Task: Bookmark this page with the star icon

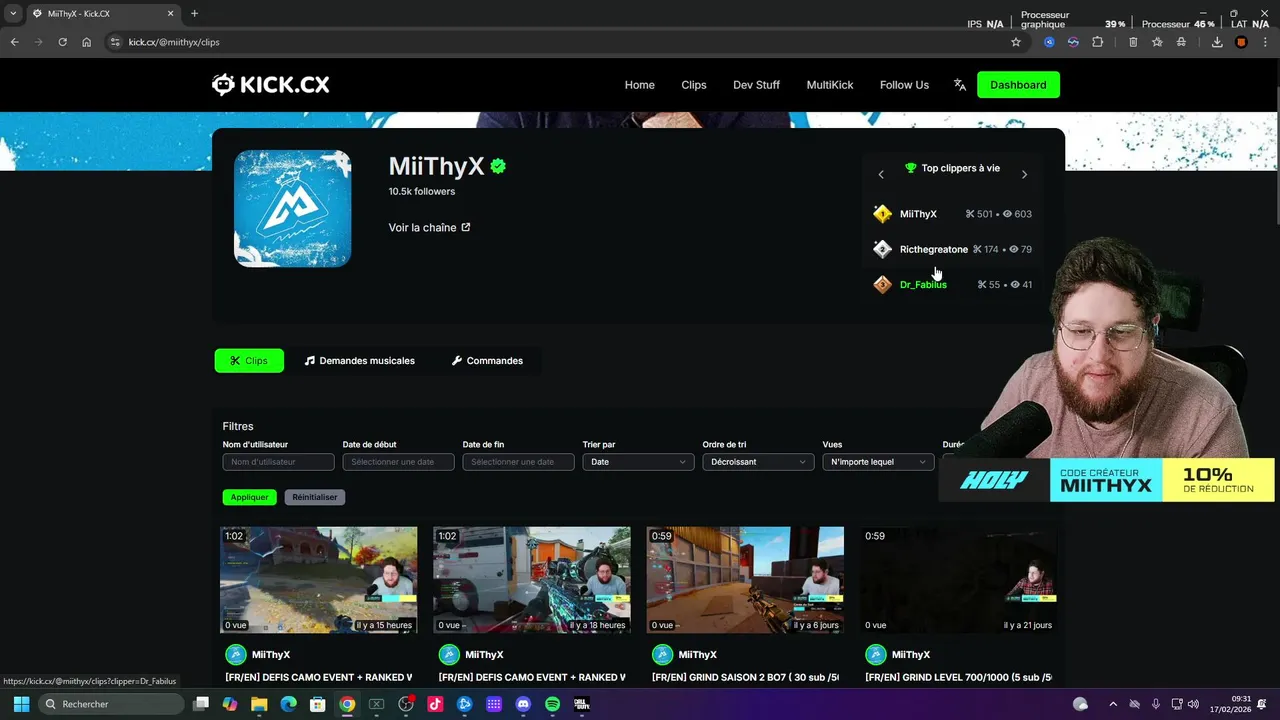Action: click(x=1016, y=42)
